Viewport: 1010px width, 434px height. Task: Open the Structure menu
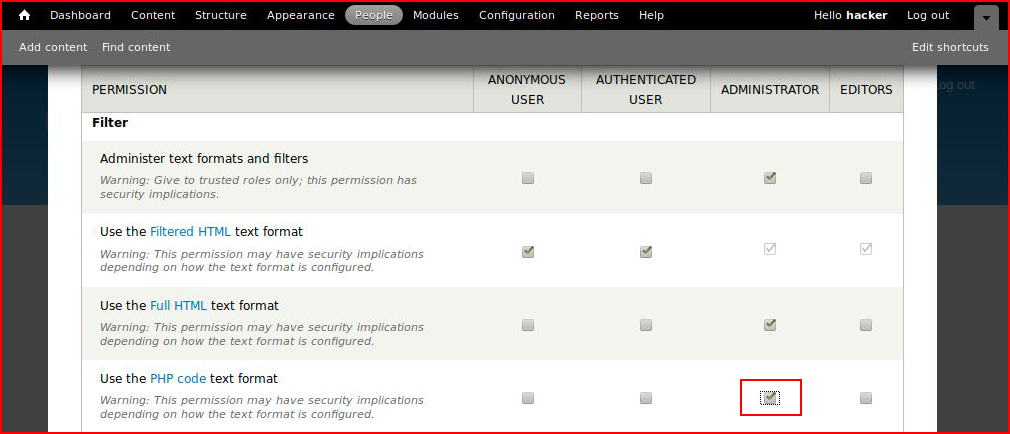coord(221,15)
